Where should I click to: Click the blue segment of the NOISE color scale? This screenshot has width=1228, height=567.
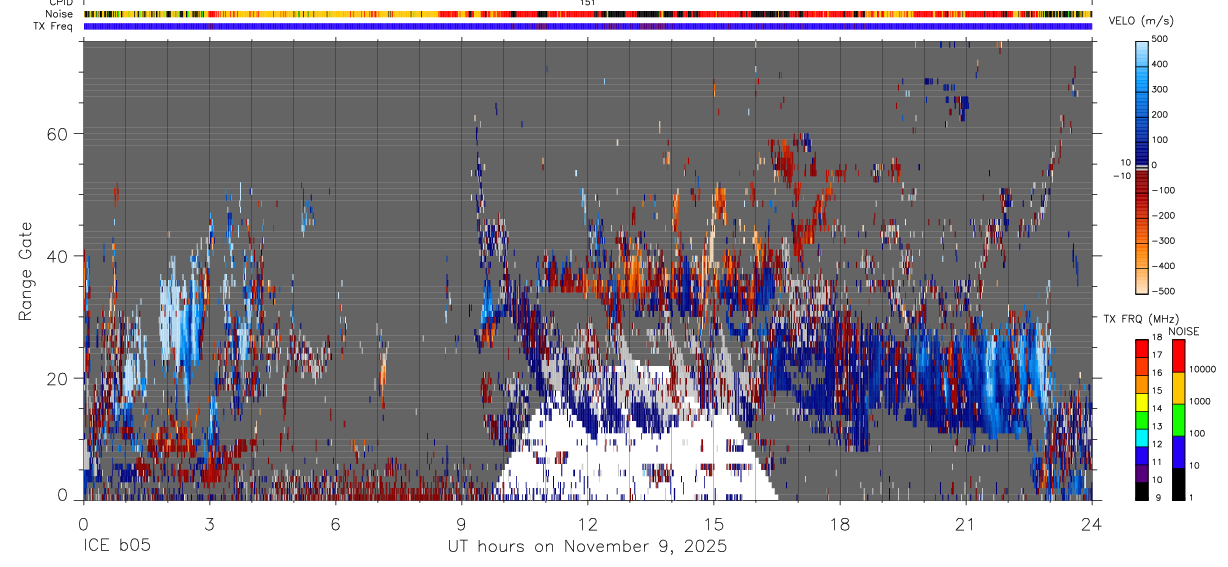(1177, 451)
